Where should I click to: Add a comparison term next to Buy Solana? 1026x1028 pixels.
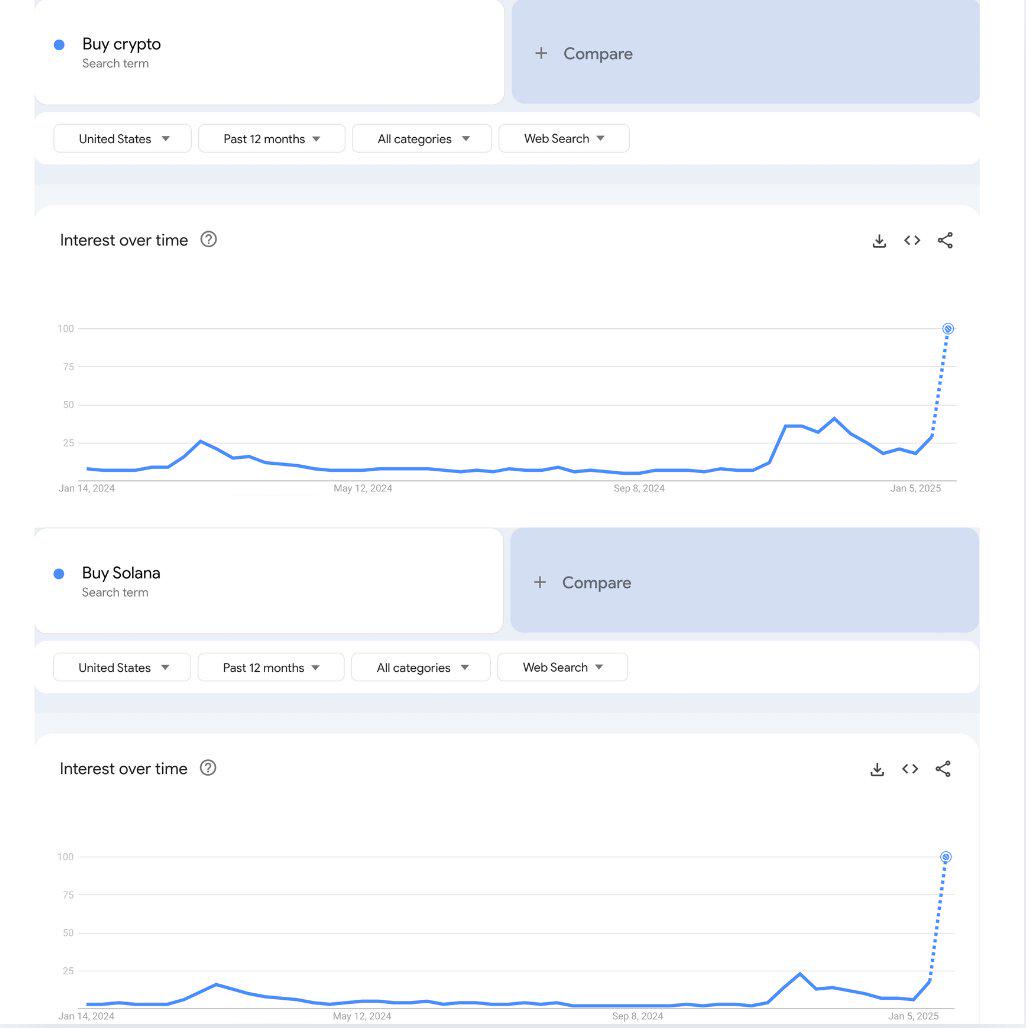tap(744, 581)
